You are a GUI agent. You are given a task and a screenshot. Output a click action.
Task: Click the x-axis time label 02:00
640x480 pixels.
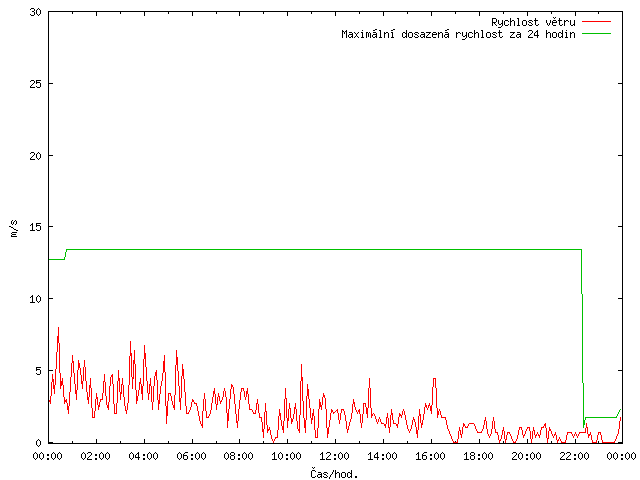click(x=96, y=456)
